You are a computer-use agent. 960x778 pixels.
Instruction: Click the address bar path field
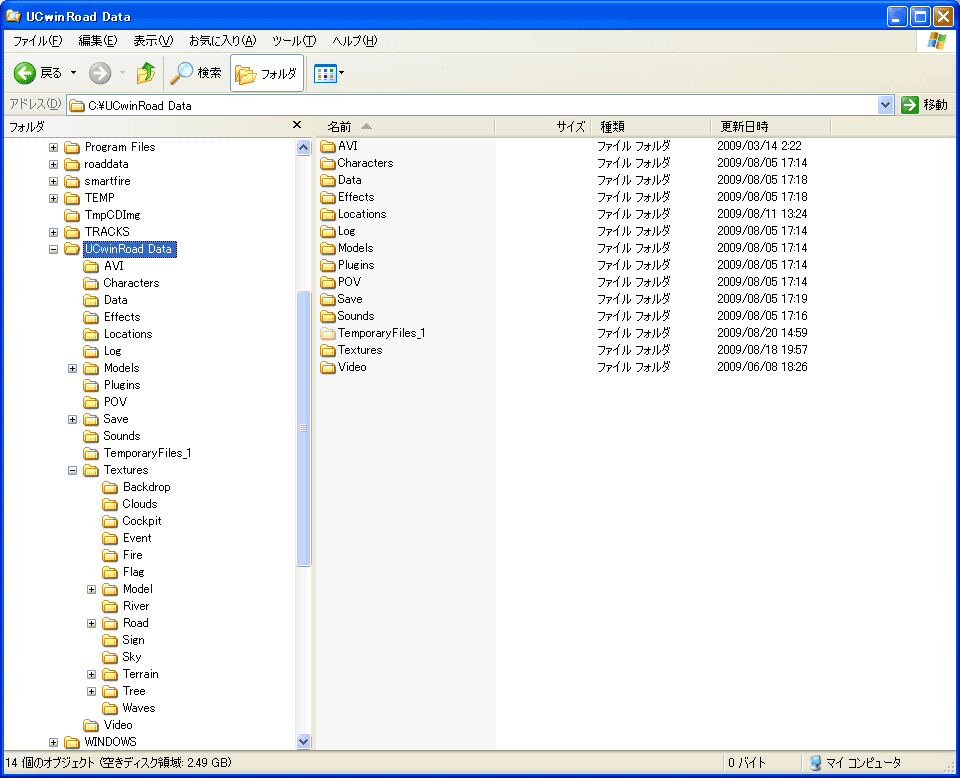point(472,105)
